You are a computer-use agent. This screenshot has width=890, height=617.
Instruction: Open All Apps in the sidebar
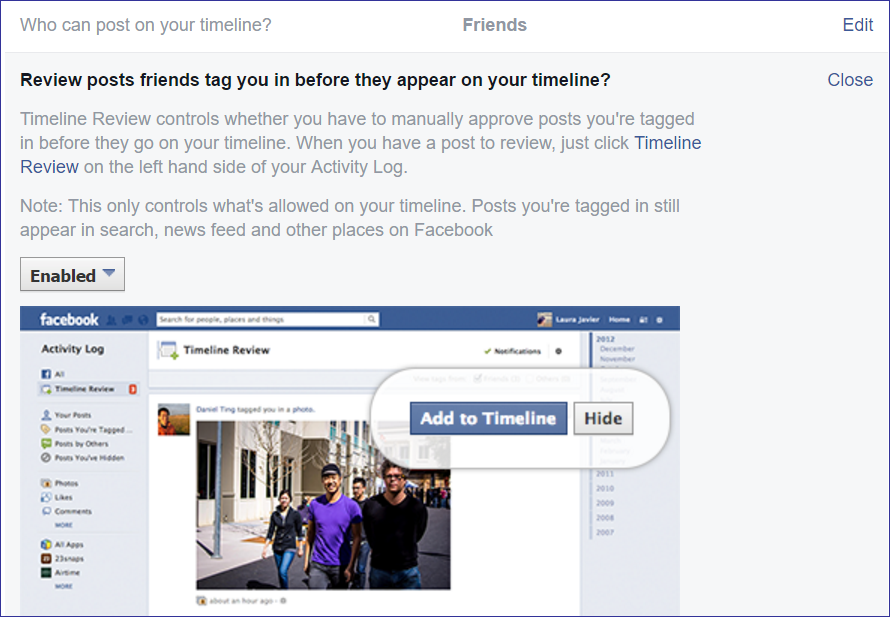coord(68,544)
